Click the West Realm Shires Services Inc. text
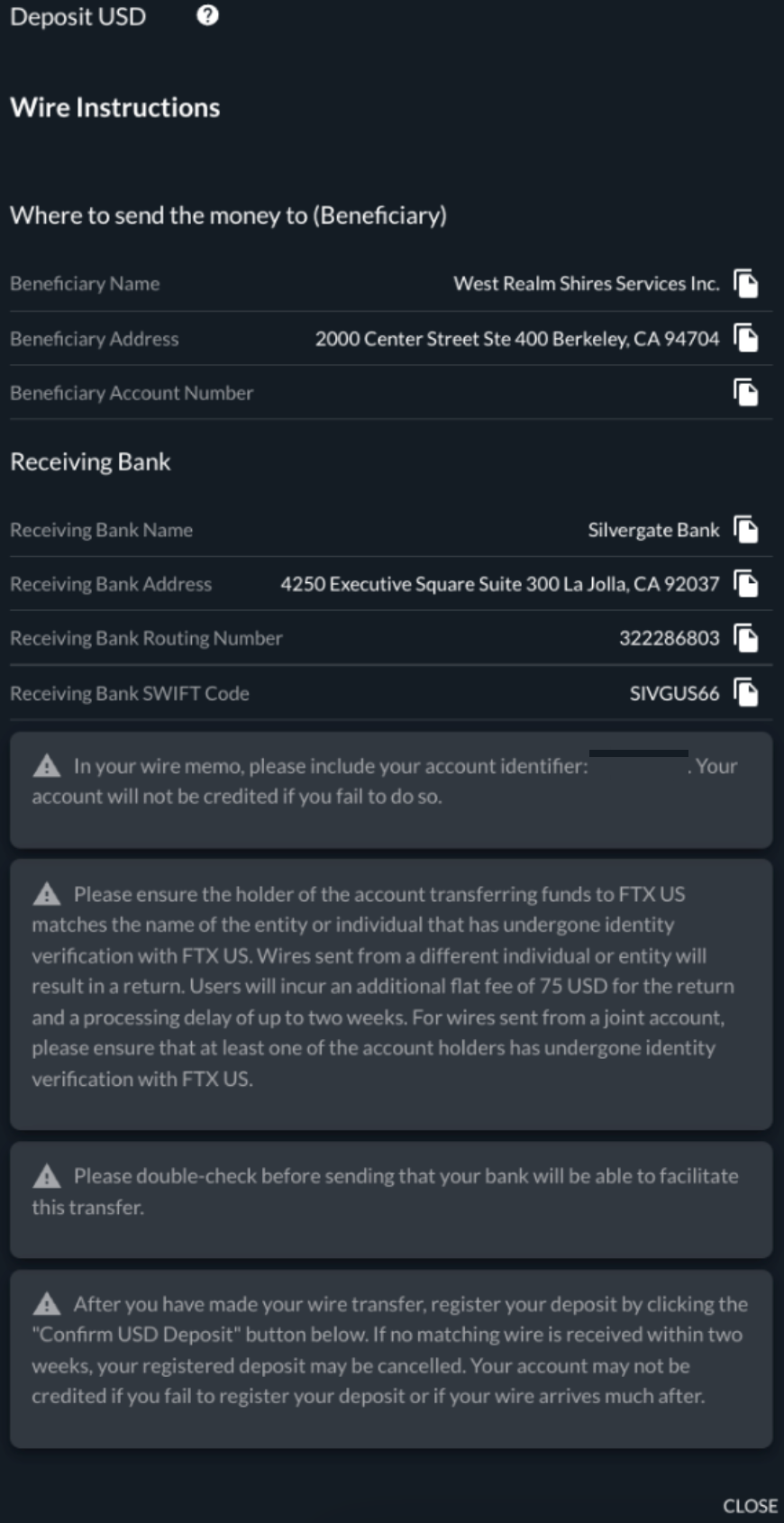This screenshot has width=784, height=1523. pos(586,284)
